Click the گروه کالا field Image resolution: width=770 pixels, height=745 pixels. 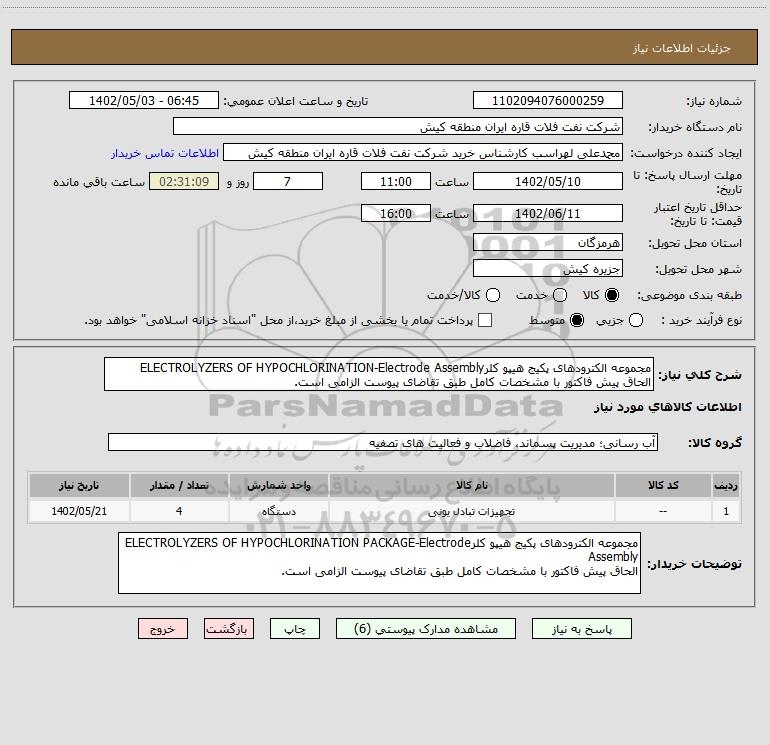tap(383, 442)
